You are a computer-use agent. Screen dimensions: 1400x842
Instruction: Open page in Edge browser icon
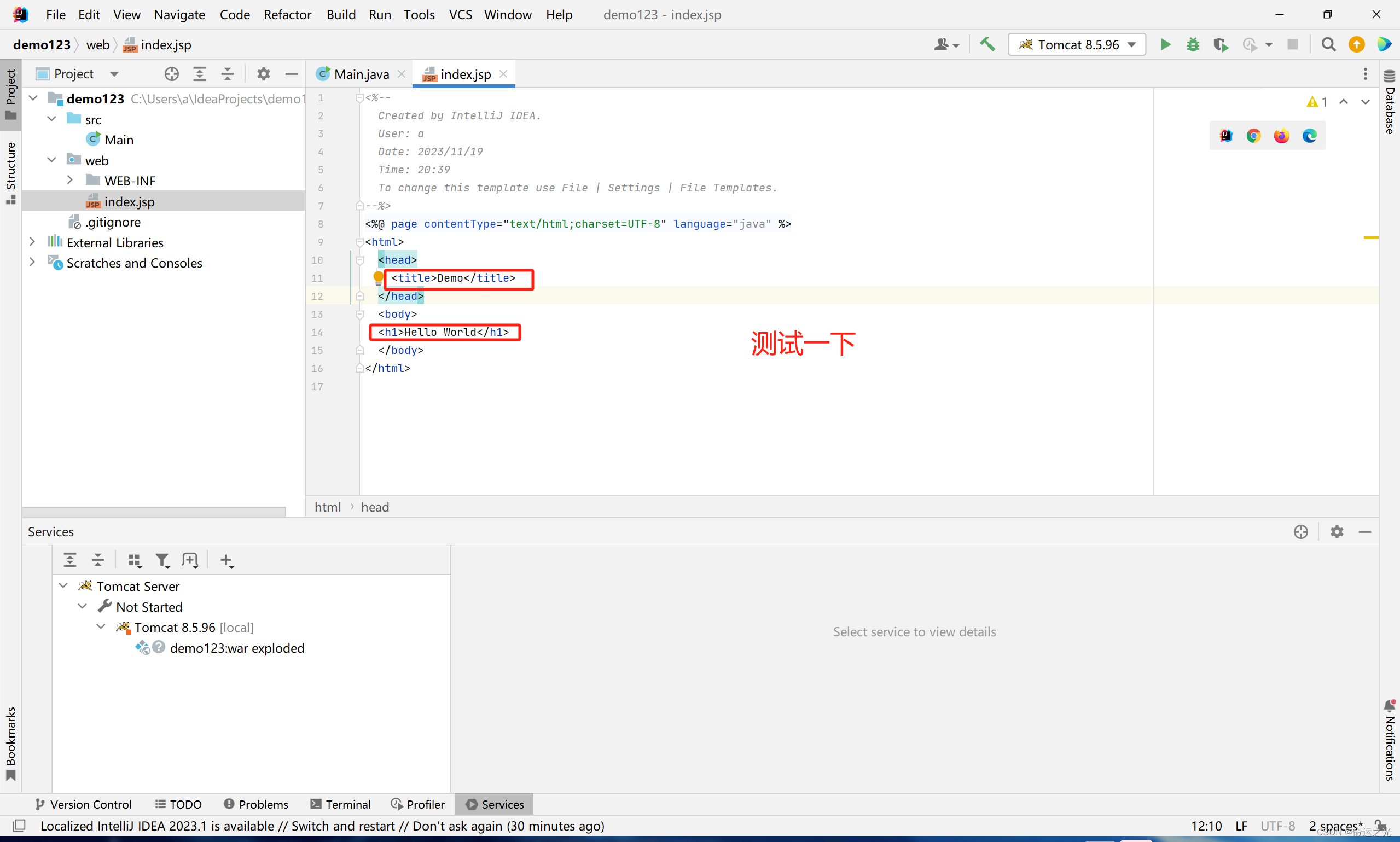[1309, 136]
